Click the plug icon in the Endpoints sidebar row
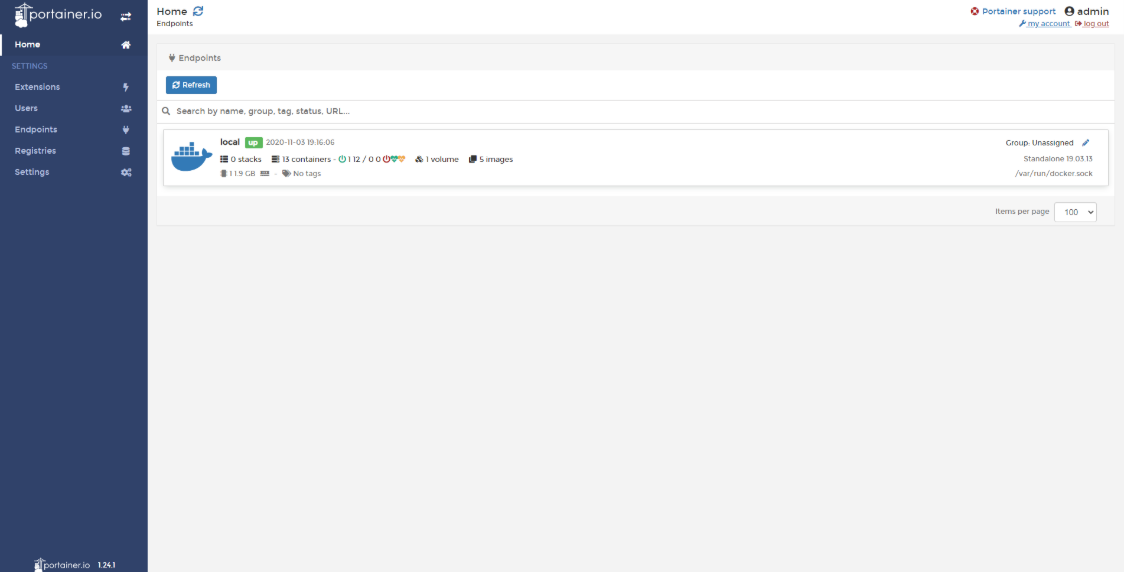The height and width of the screenshot is (572, 1124). click(126, 130)
